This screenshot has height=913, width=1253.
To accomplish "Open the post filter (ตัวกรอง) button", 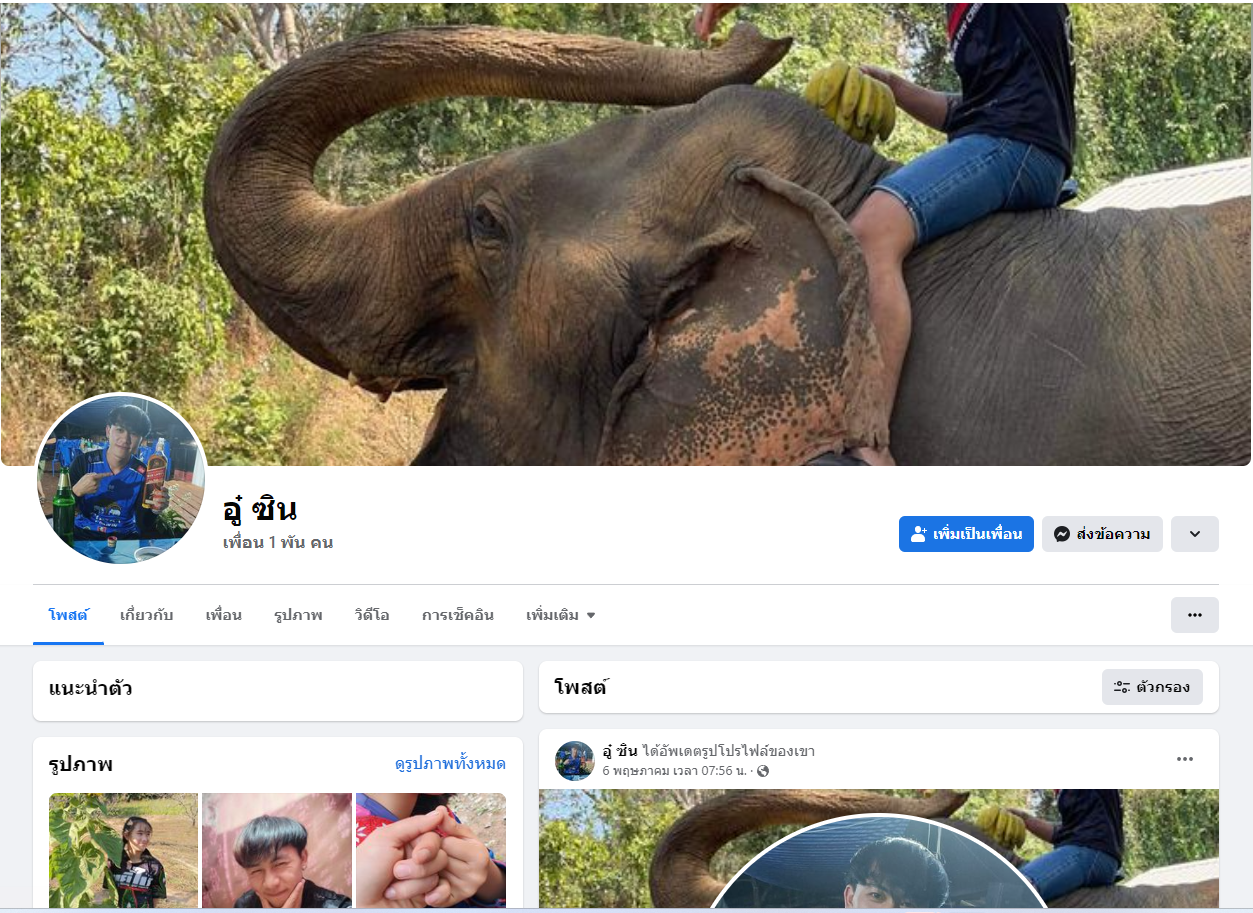I will pyautogui.click(x=1151, y=687).
